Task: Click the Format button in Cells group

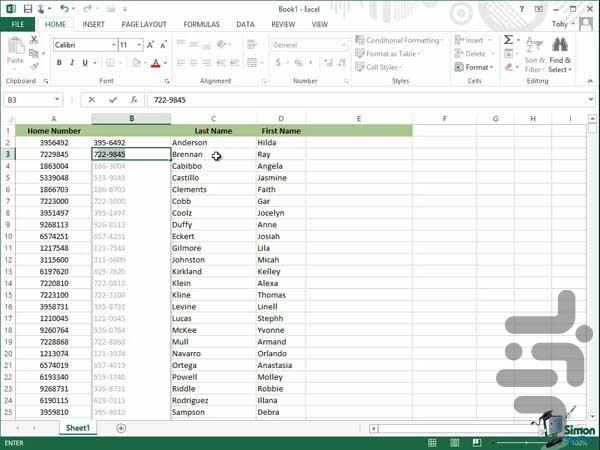Action: point(476,67)
